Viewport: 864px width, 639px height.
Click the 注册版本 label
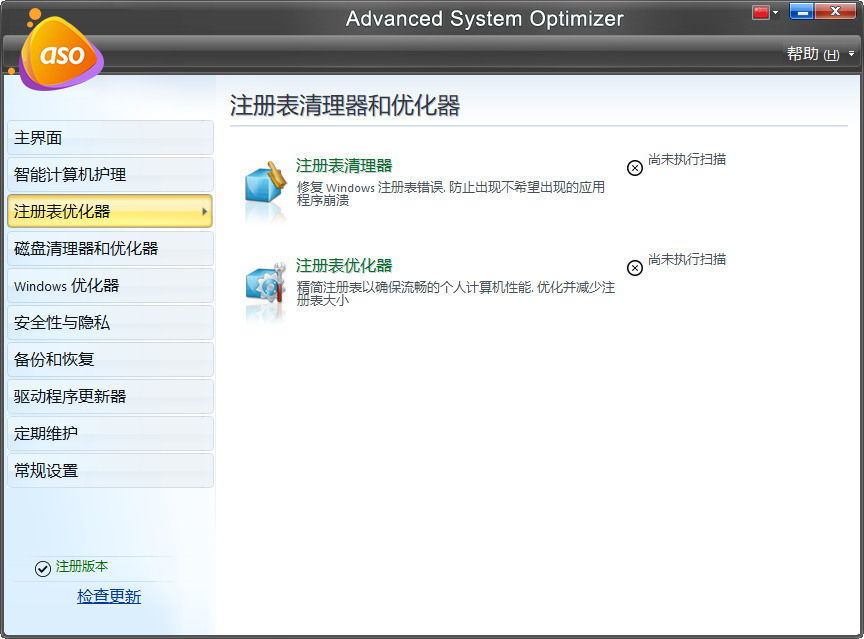click(x=82, y=566)
